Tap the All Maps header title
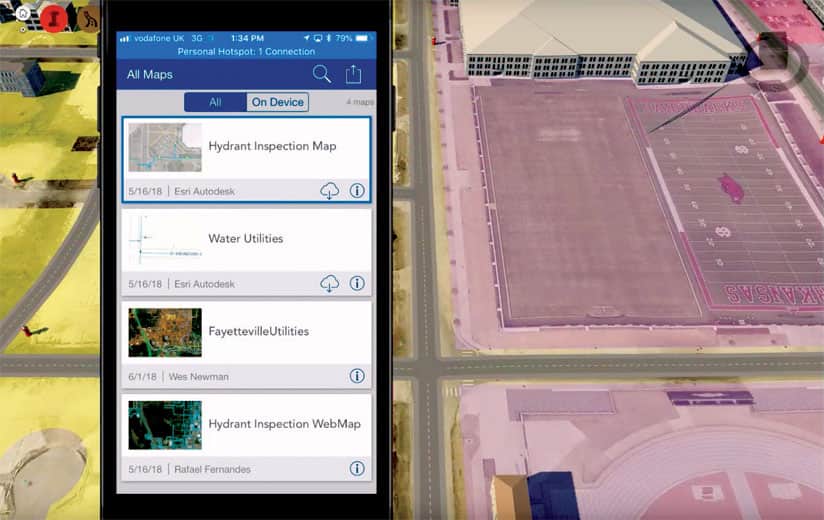 click(150, 75)
